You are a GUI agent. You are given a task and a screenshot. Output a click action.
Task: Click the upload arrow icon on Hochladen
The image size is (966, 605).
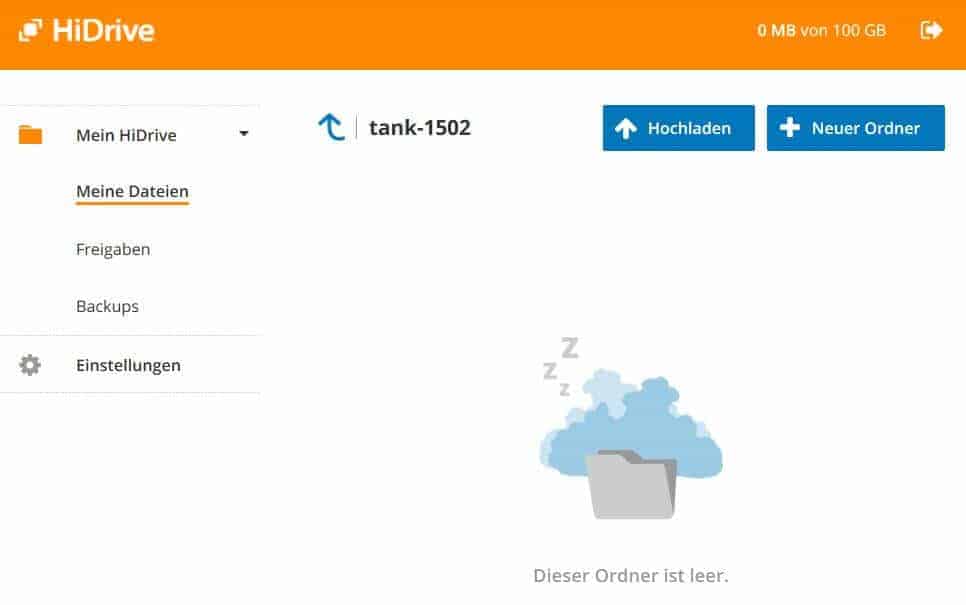click(625, 128)
